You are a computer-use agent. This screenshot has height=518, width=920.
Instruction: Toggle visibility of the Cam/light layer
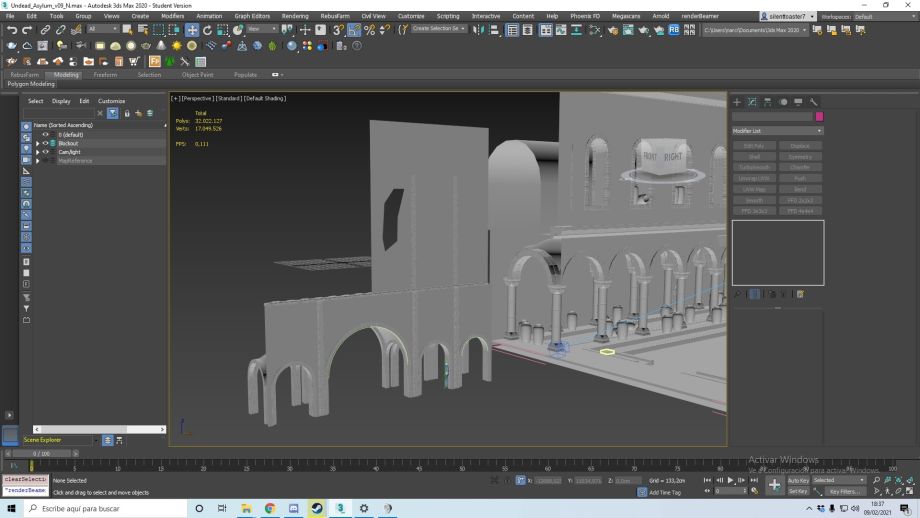point(46,152)
